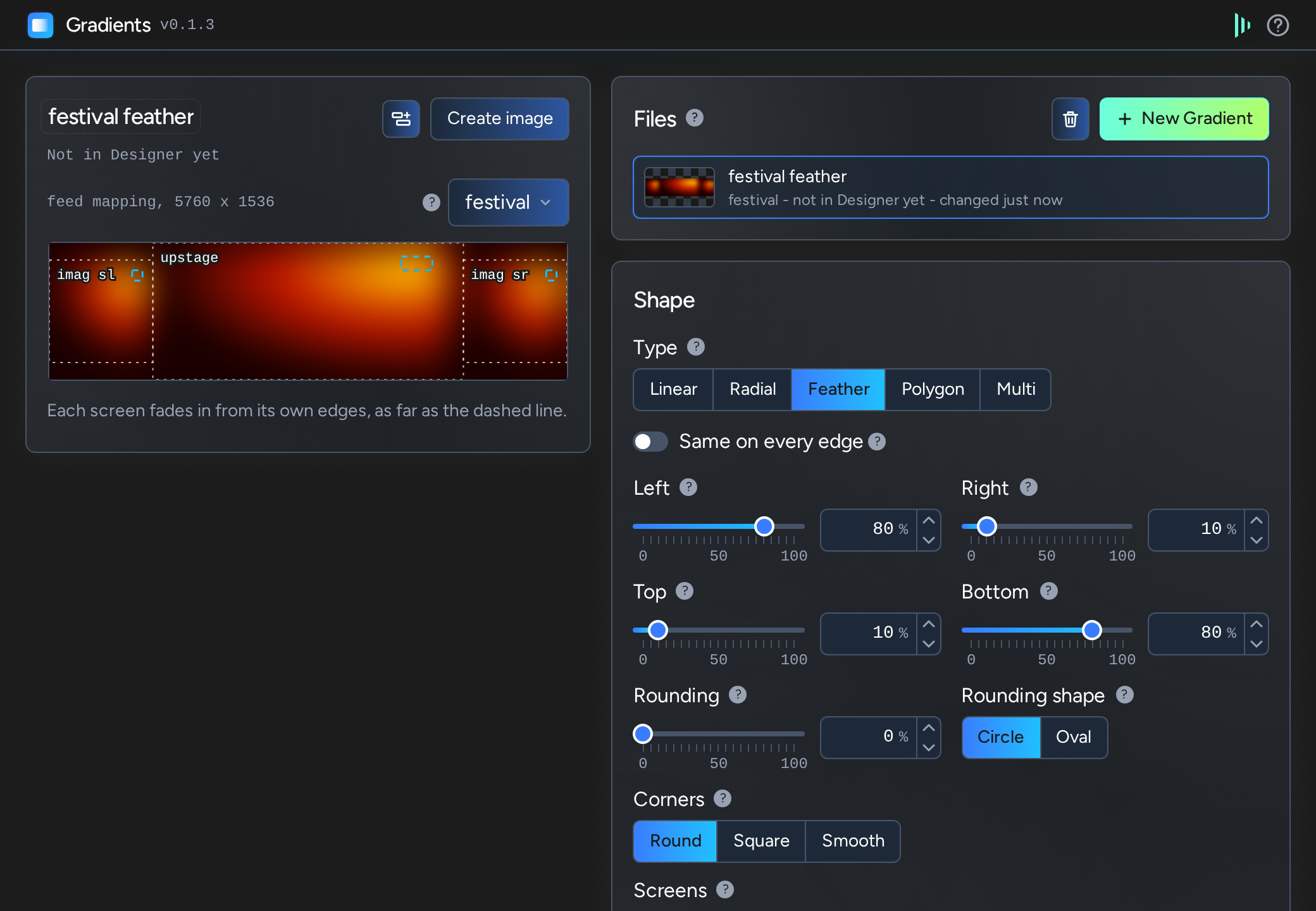Increase Left percent with up arrow

pos(929,520)
